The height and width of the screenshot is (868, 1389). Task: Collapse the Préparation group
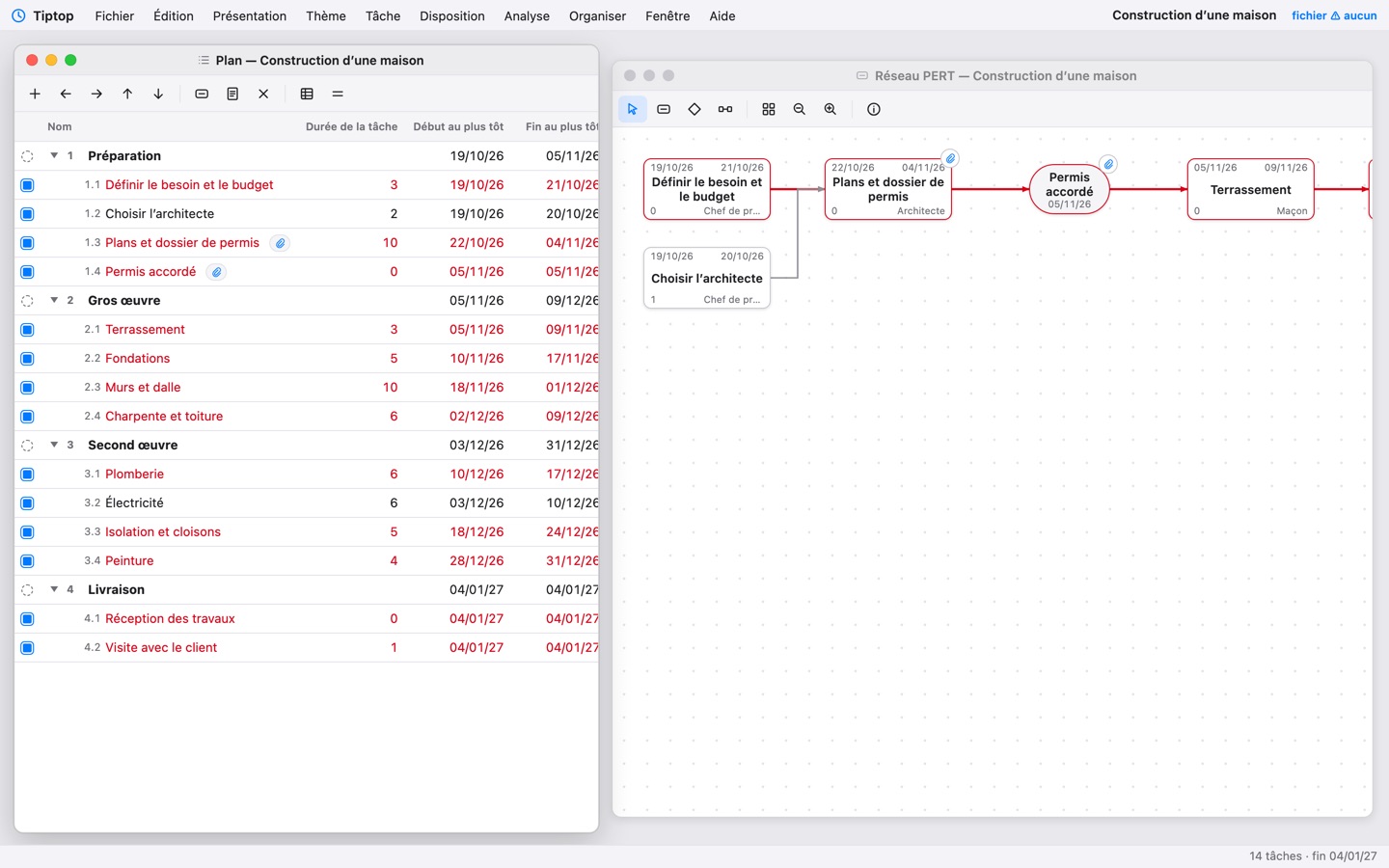click(x=54, y=155)
